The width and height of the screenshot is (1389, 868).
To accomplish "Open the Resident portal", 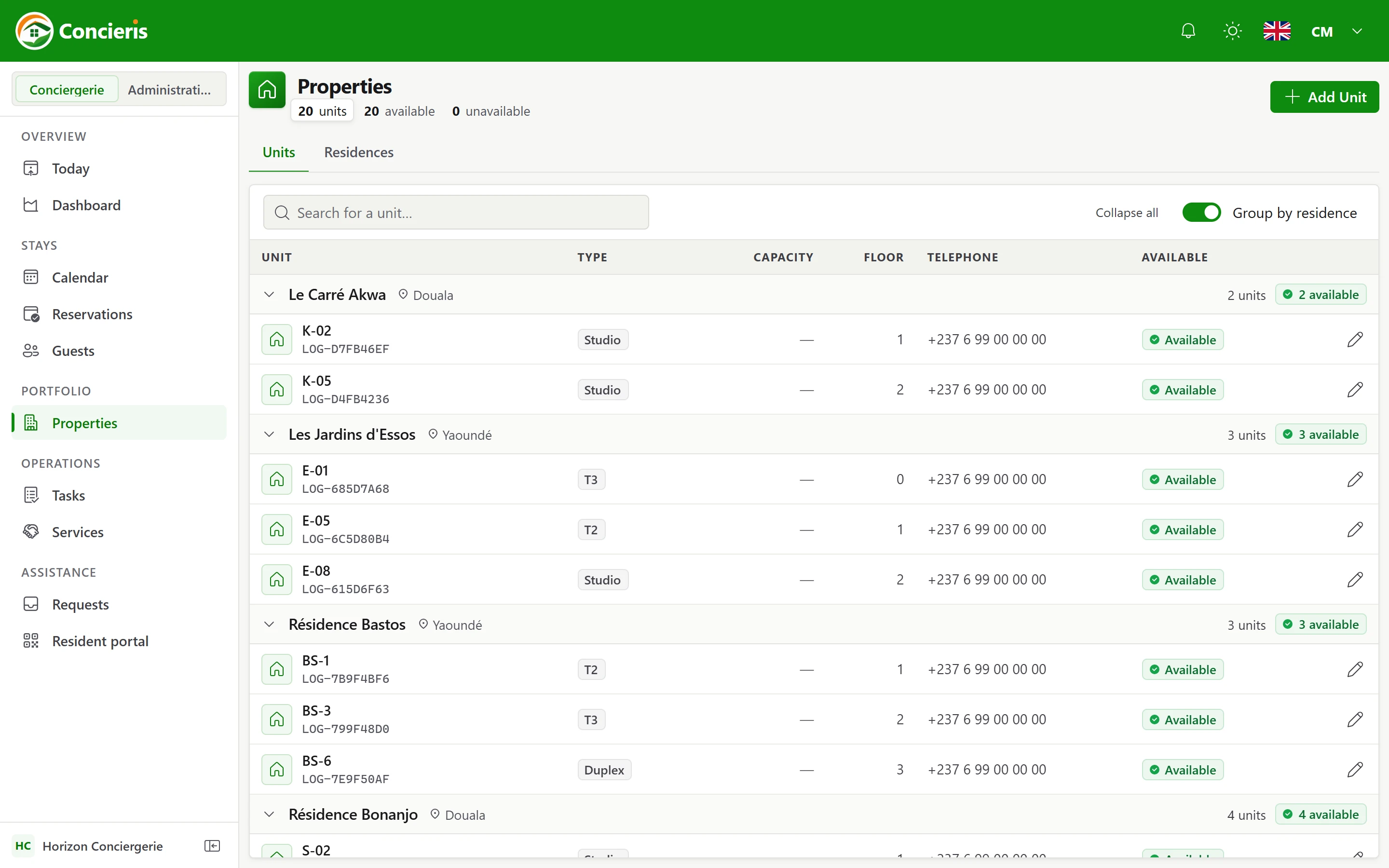I will coord(119,641).
